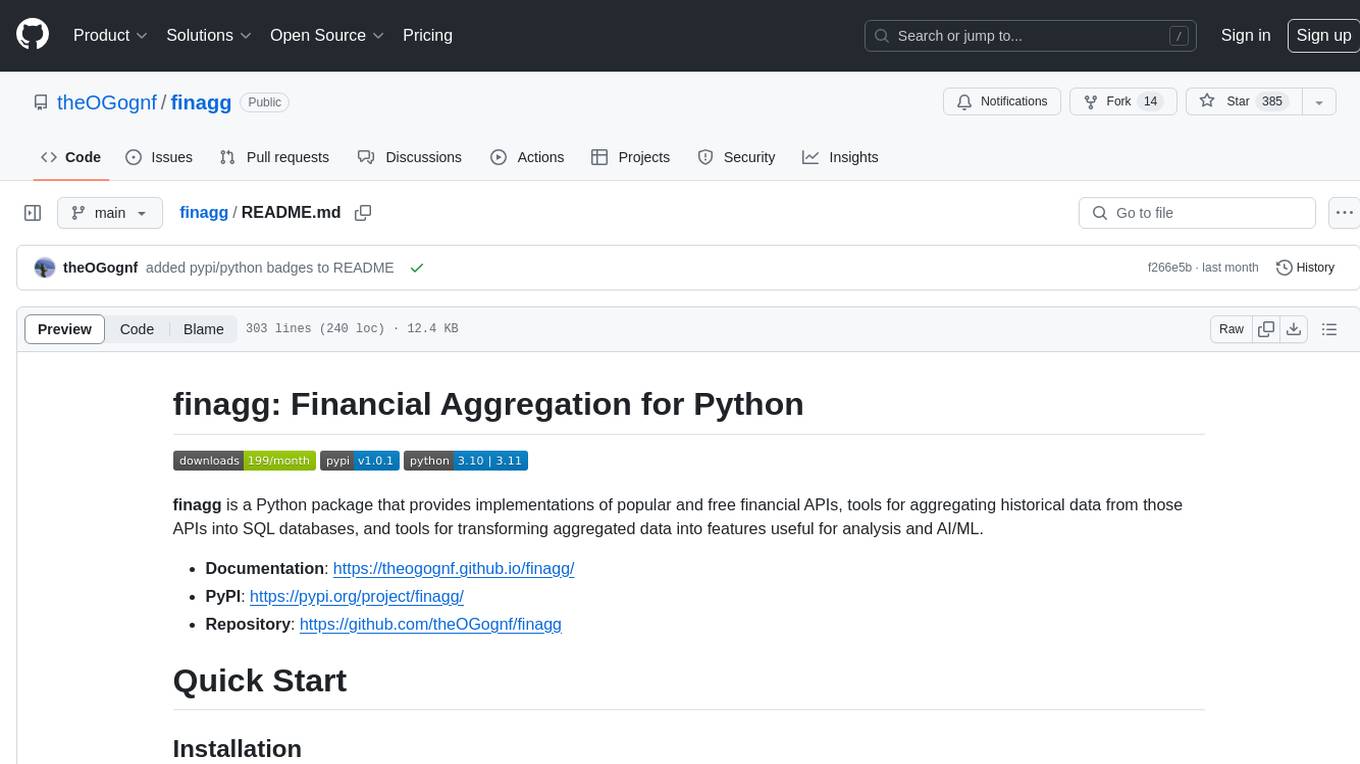Switch to the Projects tab
Viewport: 1360px width, 764px height.
(630, 157)
